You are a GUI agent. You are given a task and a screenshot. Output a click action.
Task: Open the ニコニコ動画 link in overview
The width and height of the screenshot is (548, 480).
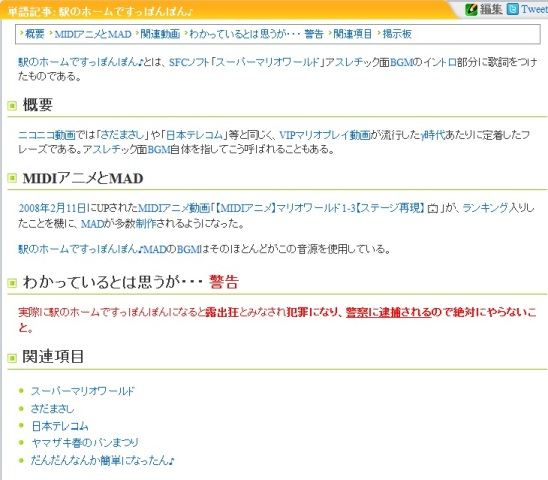pyautogui.click(x=47, y=135)
